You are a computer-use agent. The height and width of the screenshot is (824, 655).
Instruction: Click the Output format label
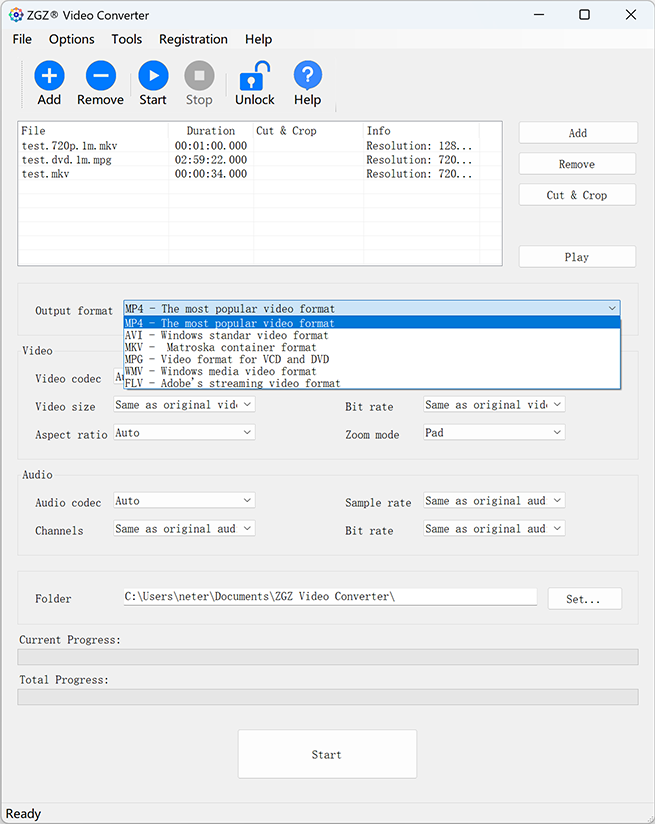[74, 311]
